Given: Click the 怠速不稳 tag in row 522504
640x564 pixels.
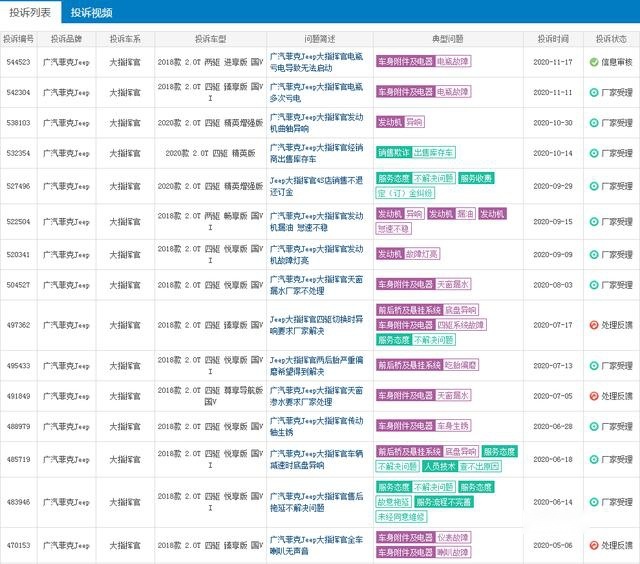Looking at the screenshot, I should pyautogui.click(x=393, y=229).
